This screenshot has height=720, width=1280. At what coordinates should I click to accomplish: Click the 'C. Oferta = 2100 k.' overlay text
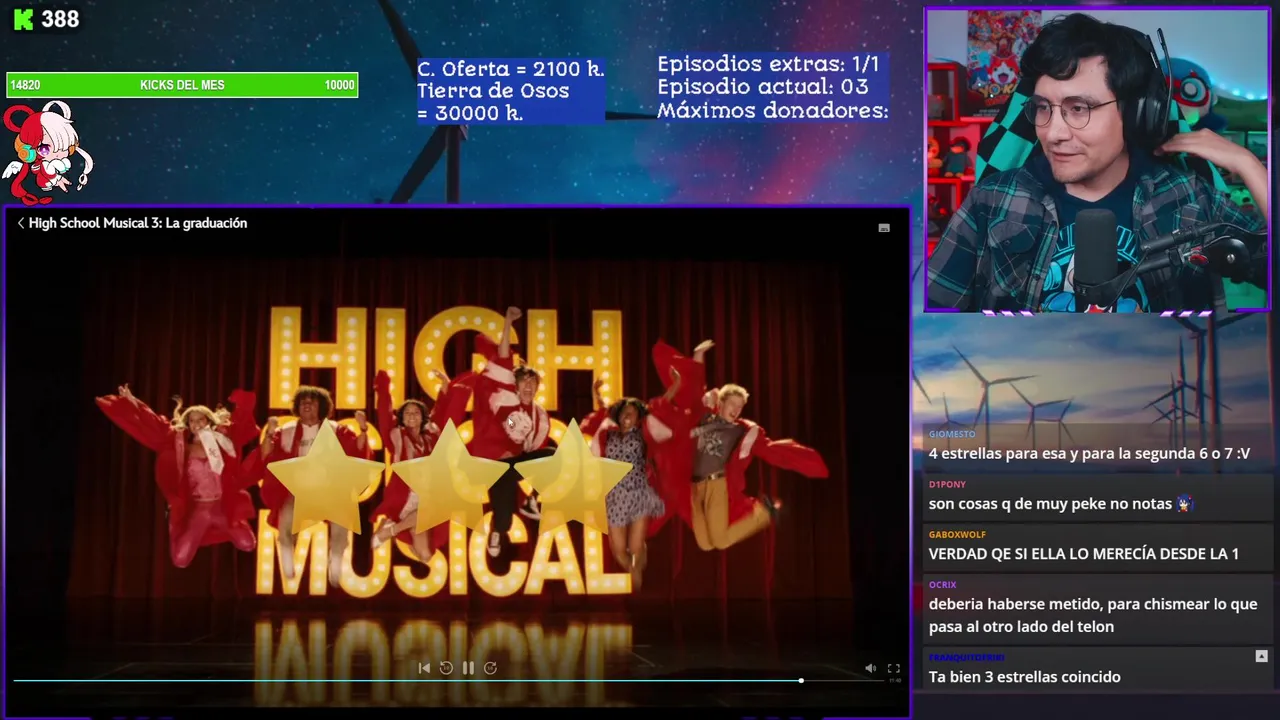click(510, 68)
